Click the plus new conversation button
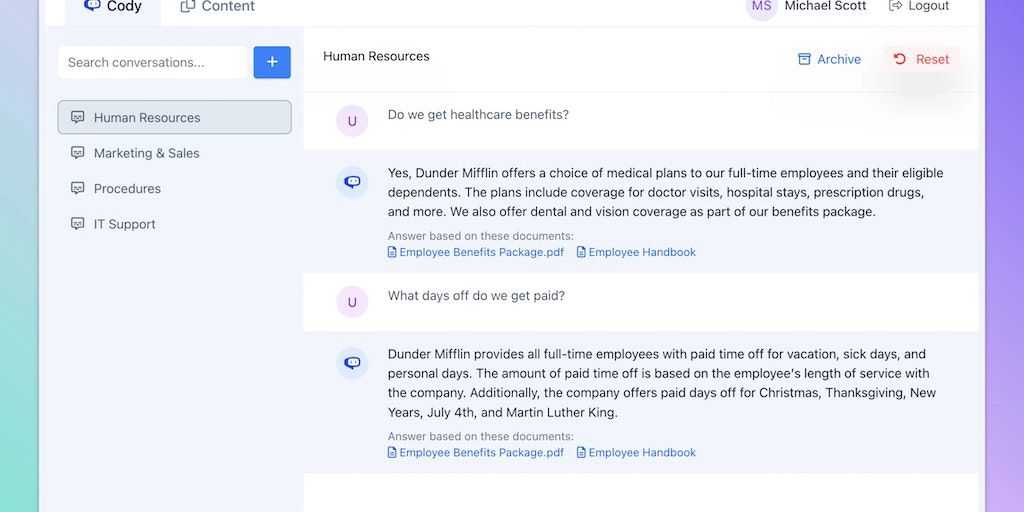 pos(272,62)
